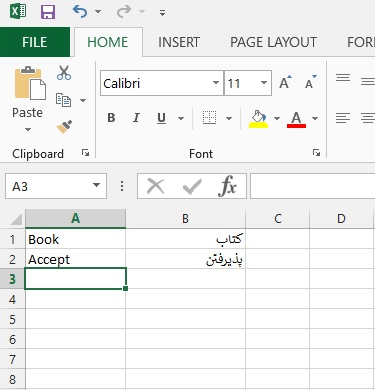Open the Copy dropdown arrow
The height and width of the screenshot is (390, 375).
[x=83, y=100]
